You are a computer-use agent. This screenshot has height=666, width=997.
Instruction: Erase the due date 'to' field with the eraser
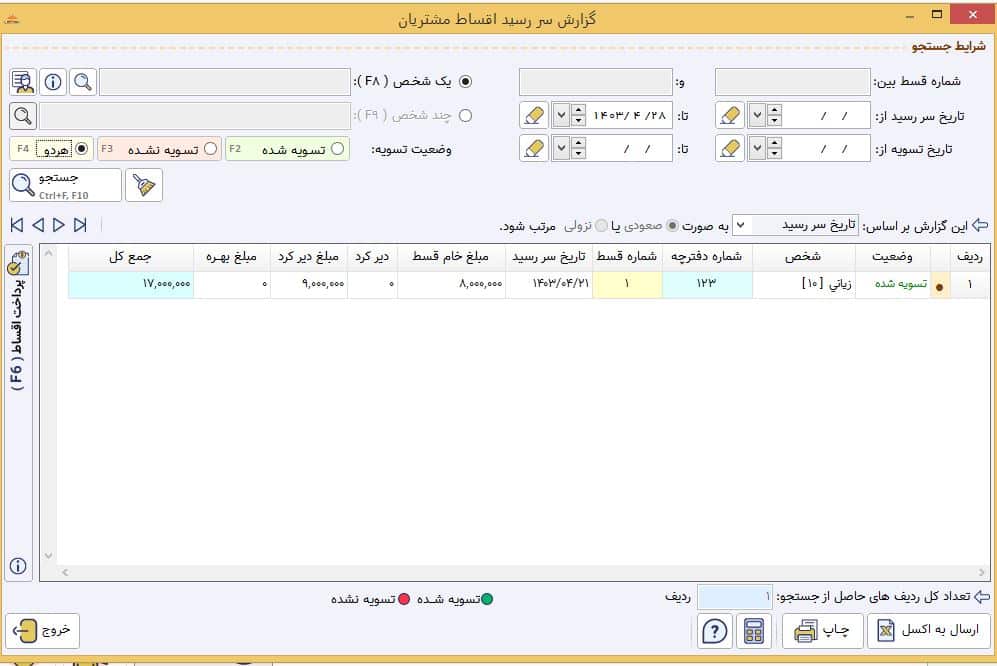534,116
